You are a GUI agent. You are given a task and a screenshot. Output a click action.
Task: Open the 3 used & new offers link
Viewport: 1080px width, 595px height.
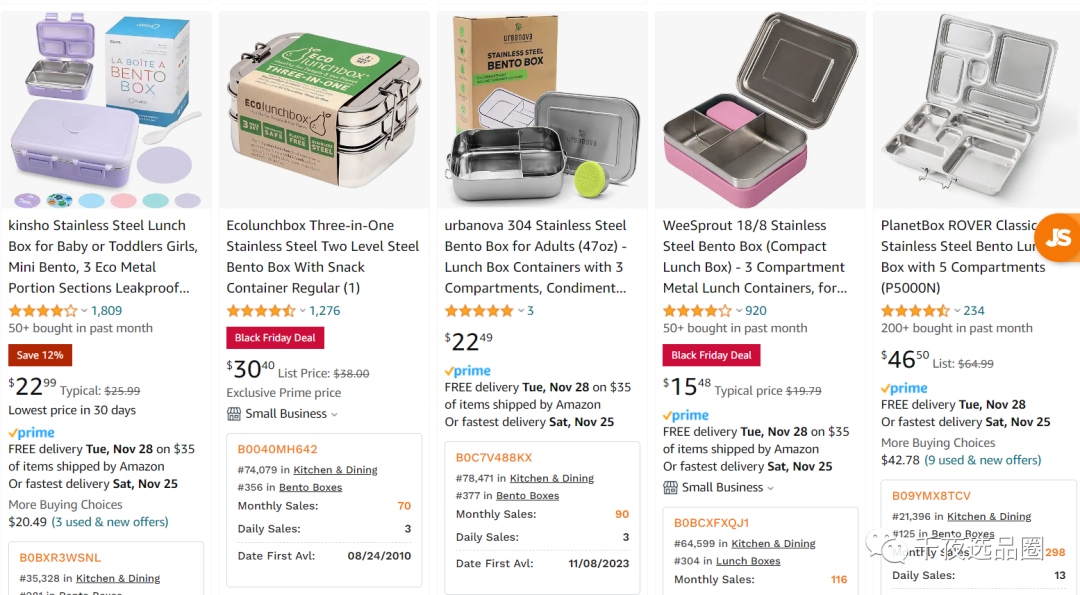pos(110,522)
